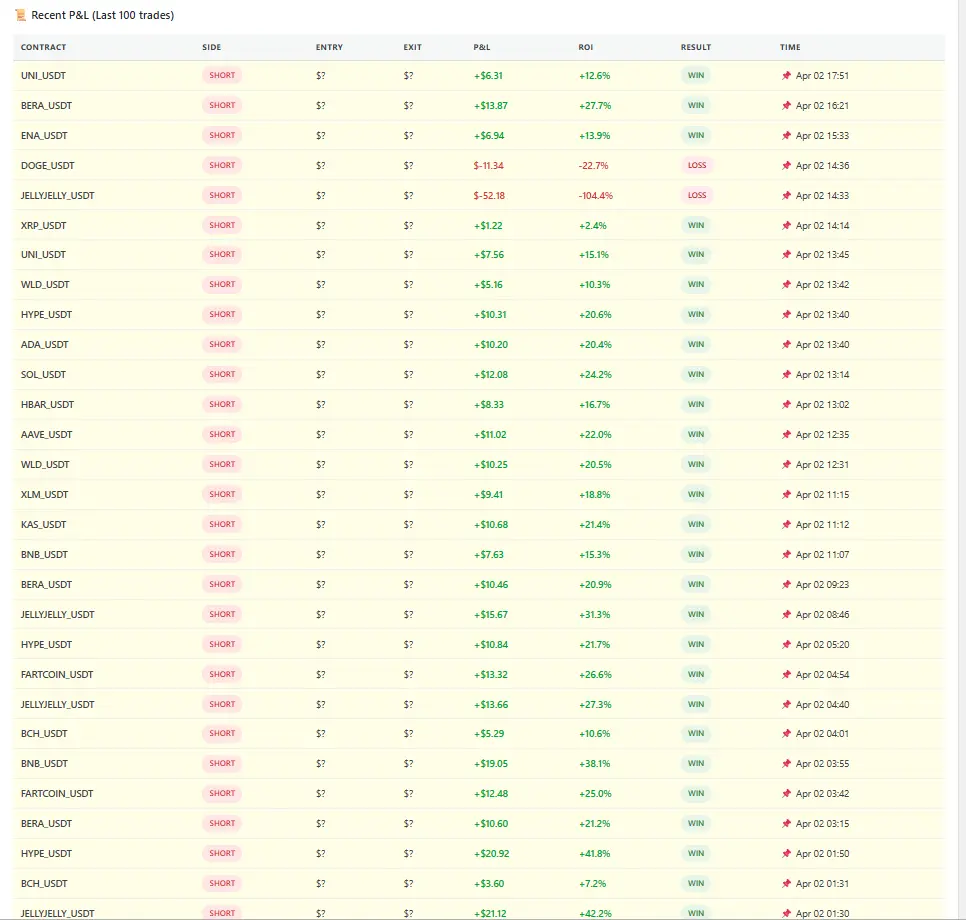The image size is (966, 920).
Task: Select the HBAR_USDT contract name
Action: coord(47,405)
